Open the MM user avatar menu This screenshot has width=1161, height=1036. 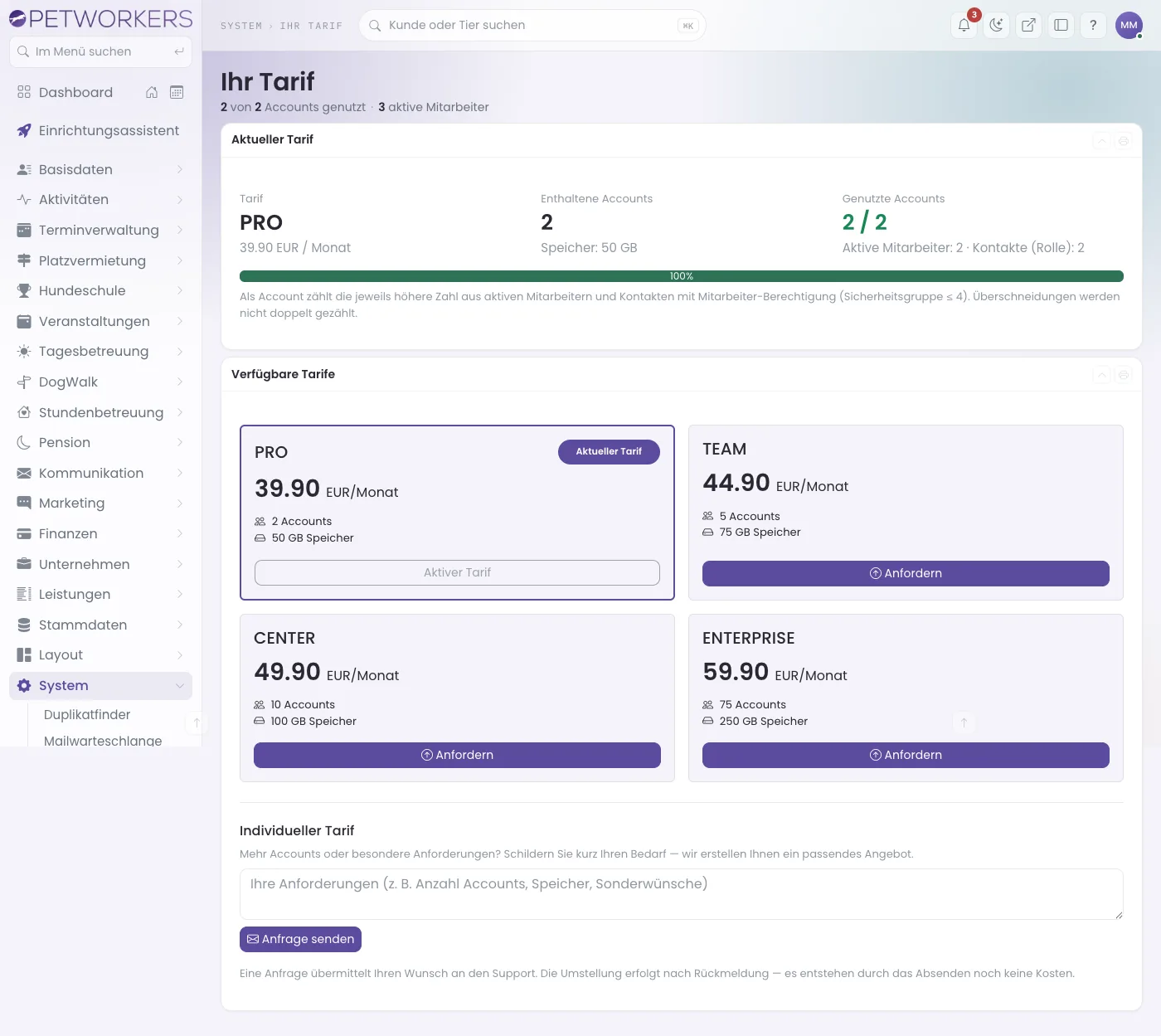point(1129,25)
